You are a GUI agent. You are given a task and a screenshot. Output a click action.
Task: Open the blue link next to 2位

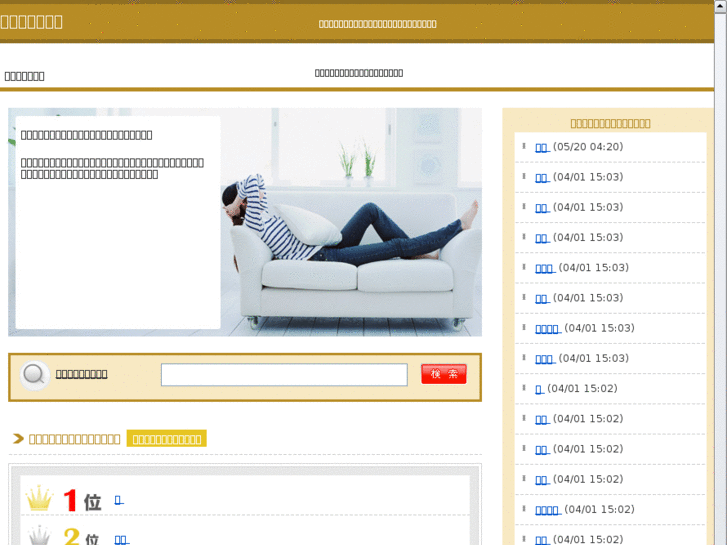(121, 539)
